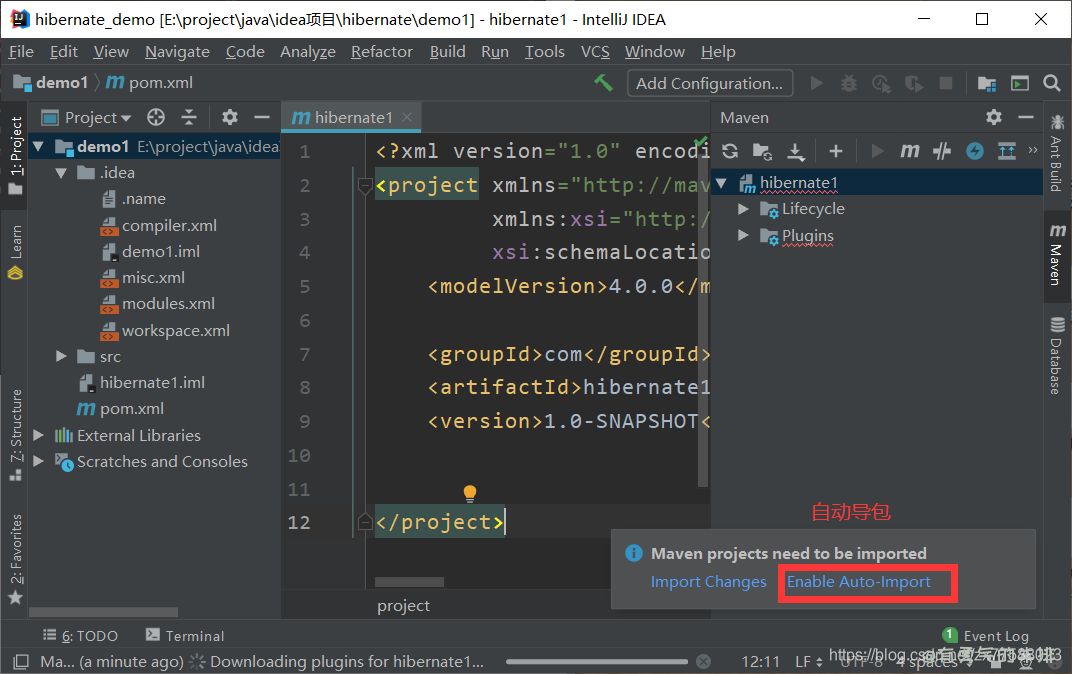Click the Add Maven Projects plus icon
The height and width of the screenshot is (674, 1072).
(x=836, y=151)
